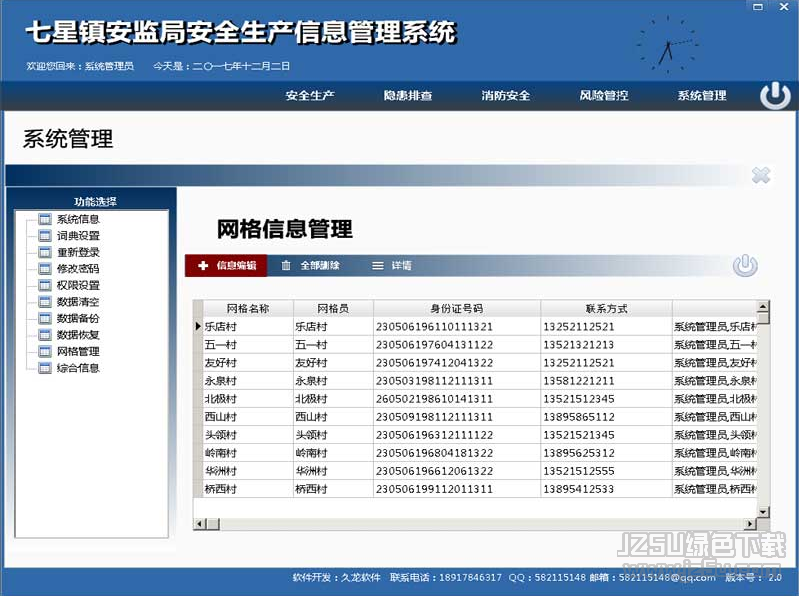Viewport: 799px width, 596px height.
Task: Click the 身份证号码 column header
Action: click(x=457, y=308)
